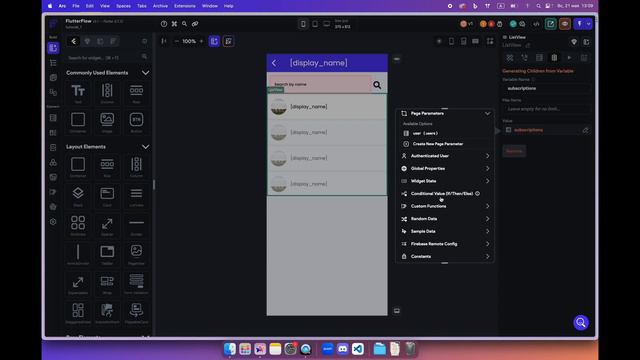Click the Max Items input field
This screenshot has width=640, height=360.
547,109
